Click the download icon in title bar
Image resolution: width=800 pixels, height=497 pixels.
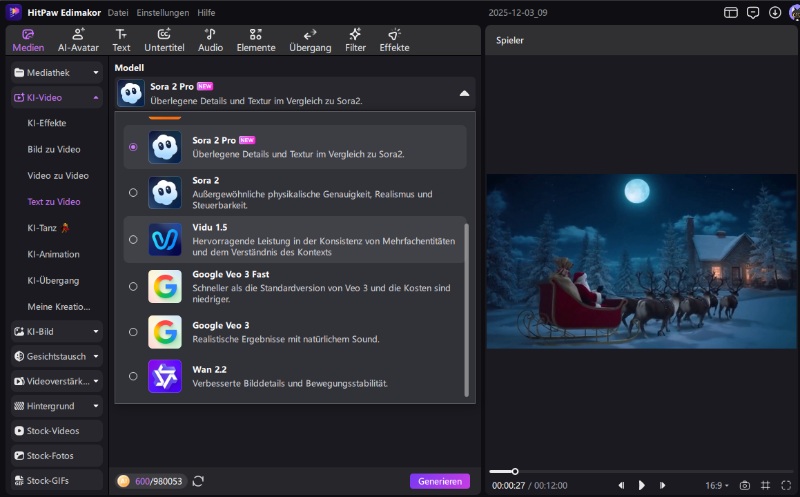click(x=774, y=13)
